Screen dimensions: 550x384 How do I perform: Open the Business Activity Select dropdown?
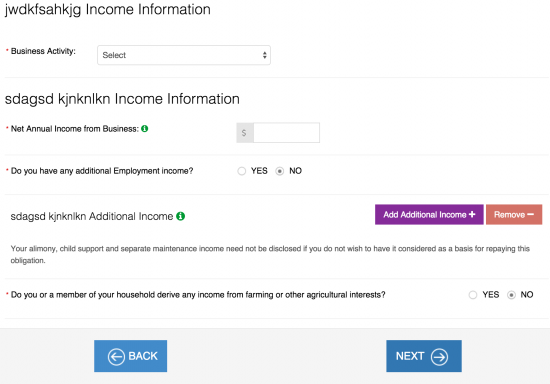[184, 55]
